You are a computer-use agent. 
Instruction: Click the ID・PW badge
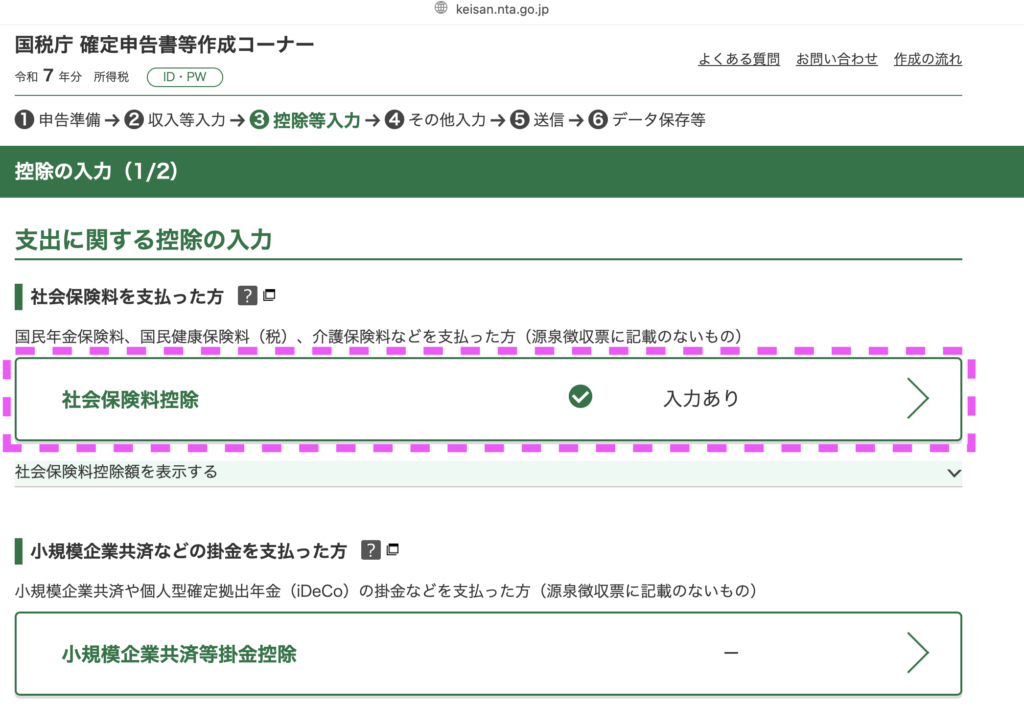(x=185, y=77)
